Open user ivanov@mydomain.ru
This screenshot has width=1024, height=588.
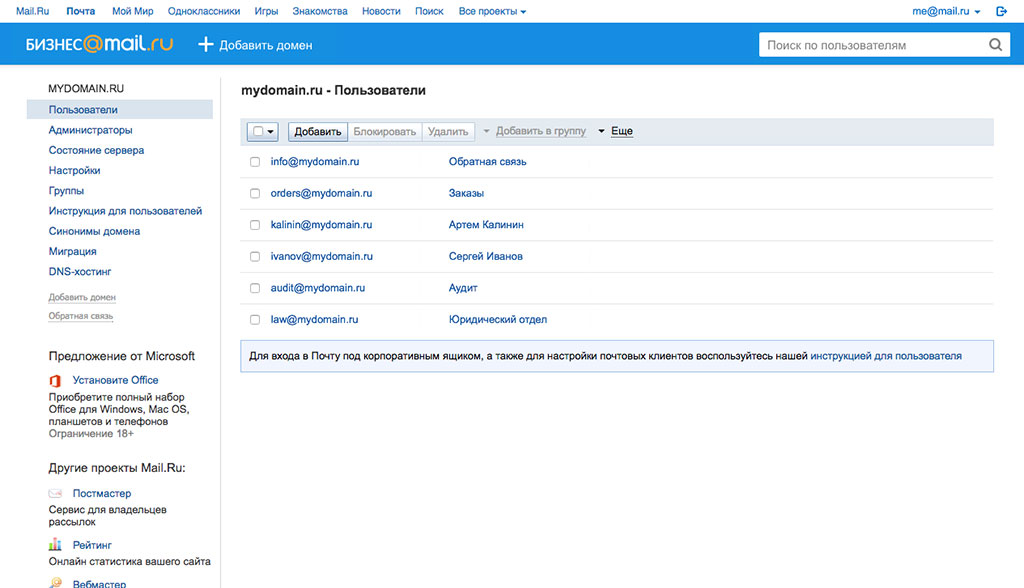point(321,256)
